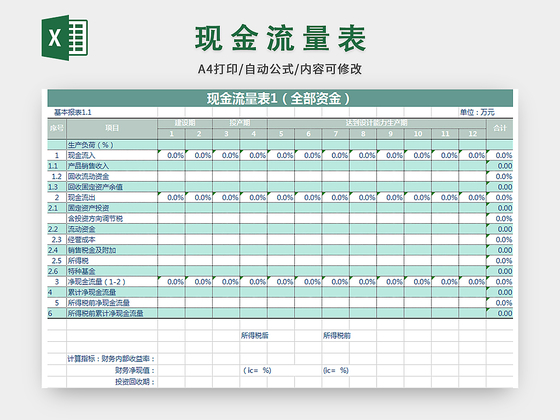The height and width of the screenshot is (420, 560).
Task: Select the row label 回收固定资产余值
Action: 95,187
